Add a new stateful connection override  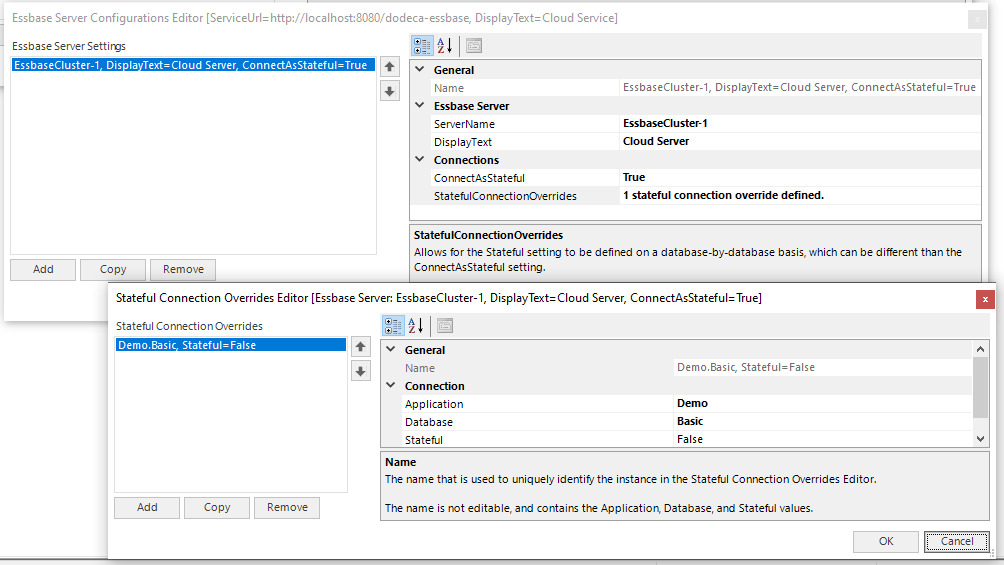click(x=147, y=507)
